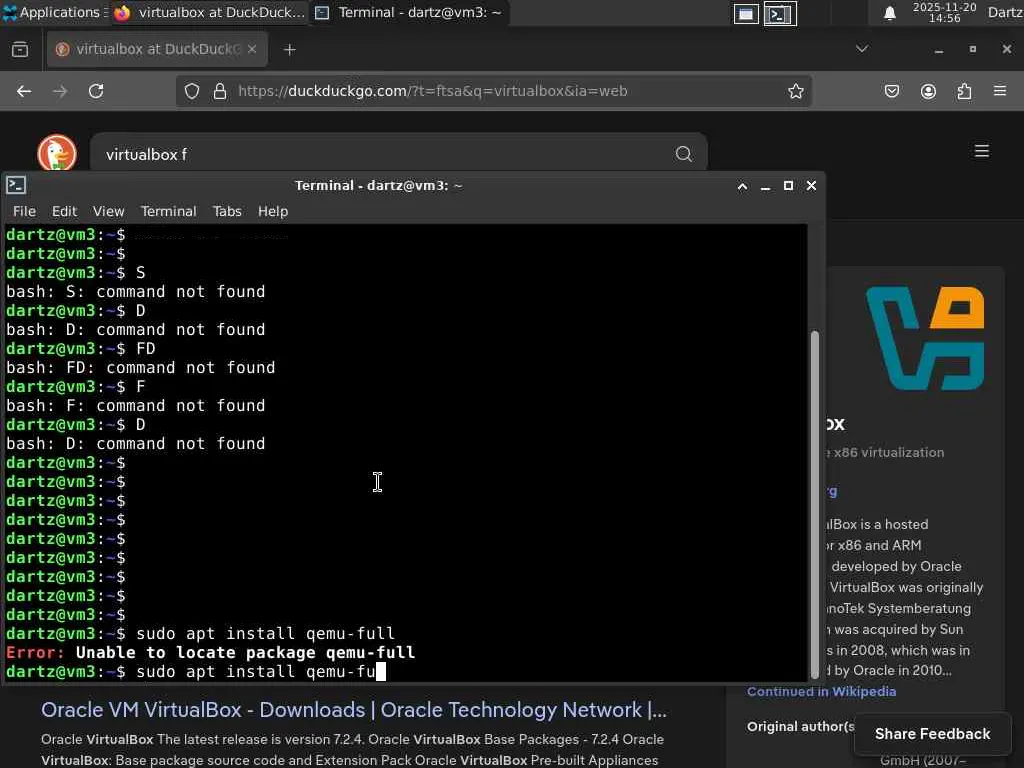Click the DuckDuckGo duck logo

(57, 153)
